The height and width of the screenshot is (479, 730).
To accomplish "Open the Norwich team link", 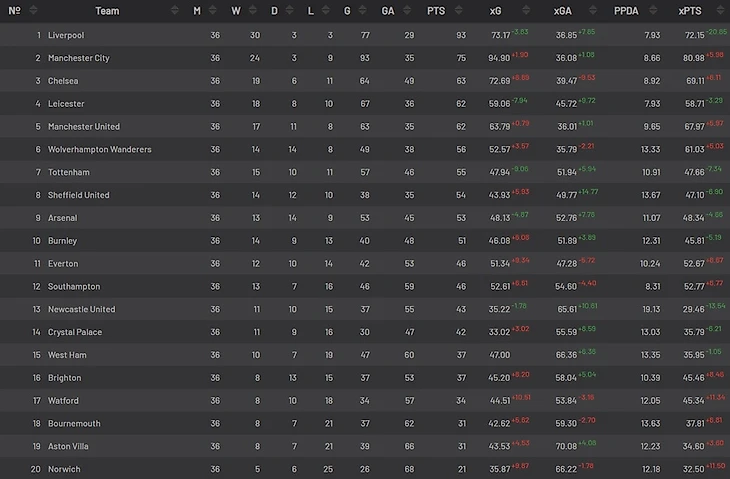I will click(x=64, y=469).
